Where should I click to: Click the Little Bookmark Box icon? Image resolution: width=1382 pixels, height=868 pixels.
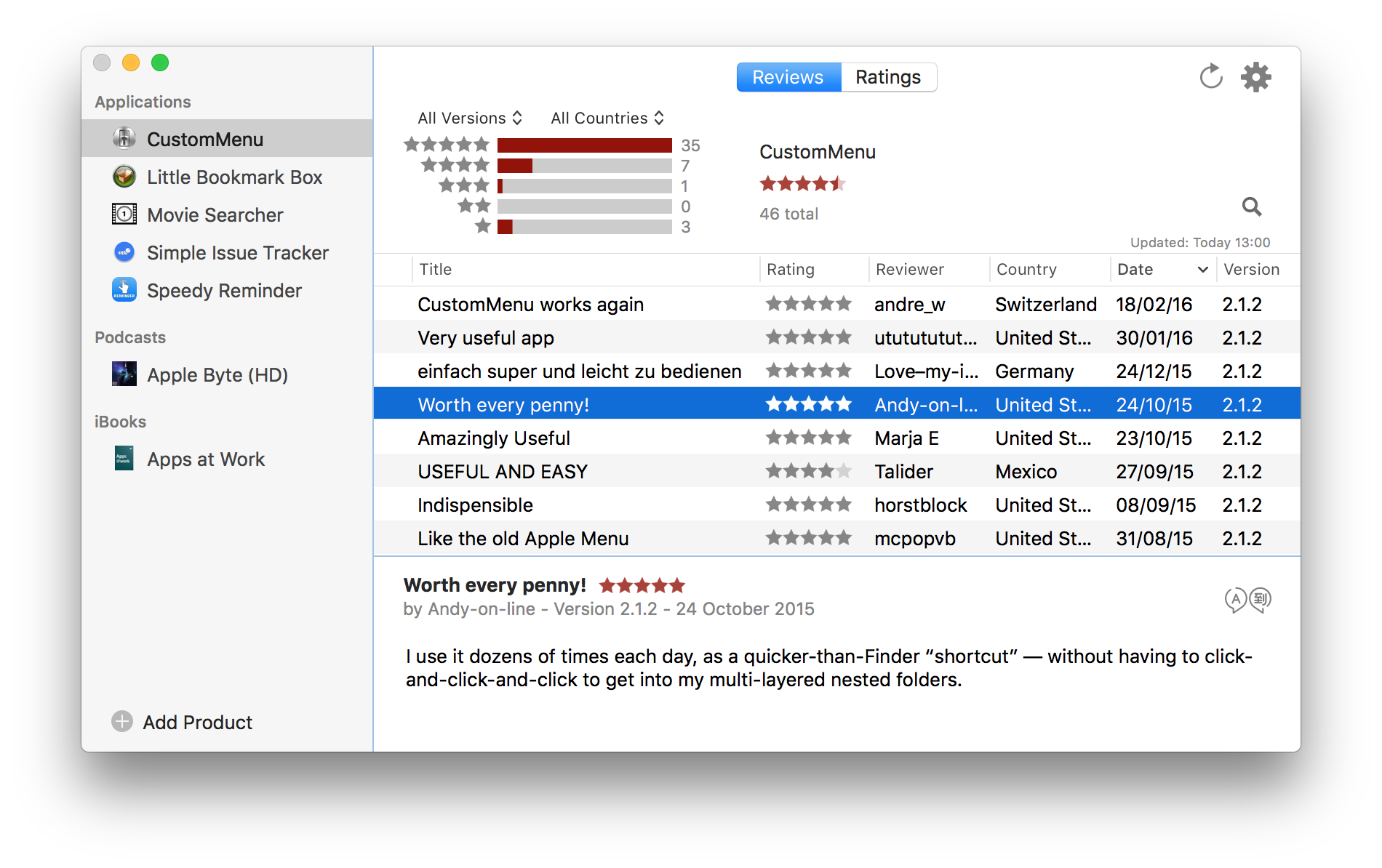[x=124, y=176]
